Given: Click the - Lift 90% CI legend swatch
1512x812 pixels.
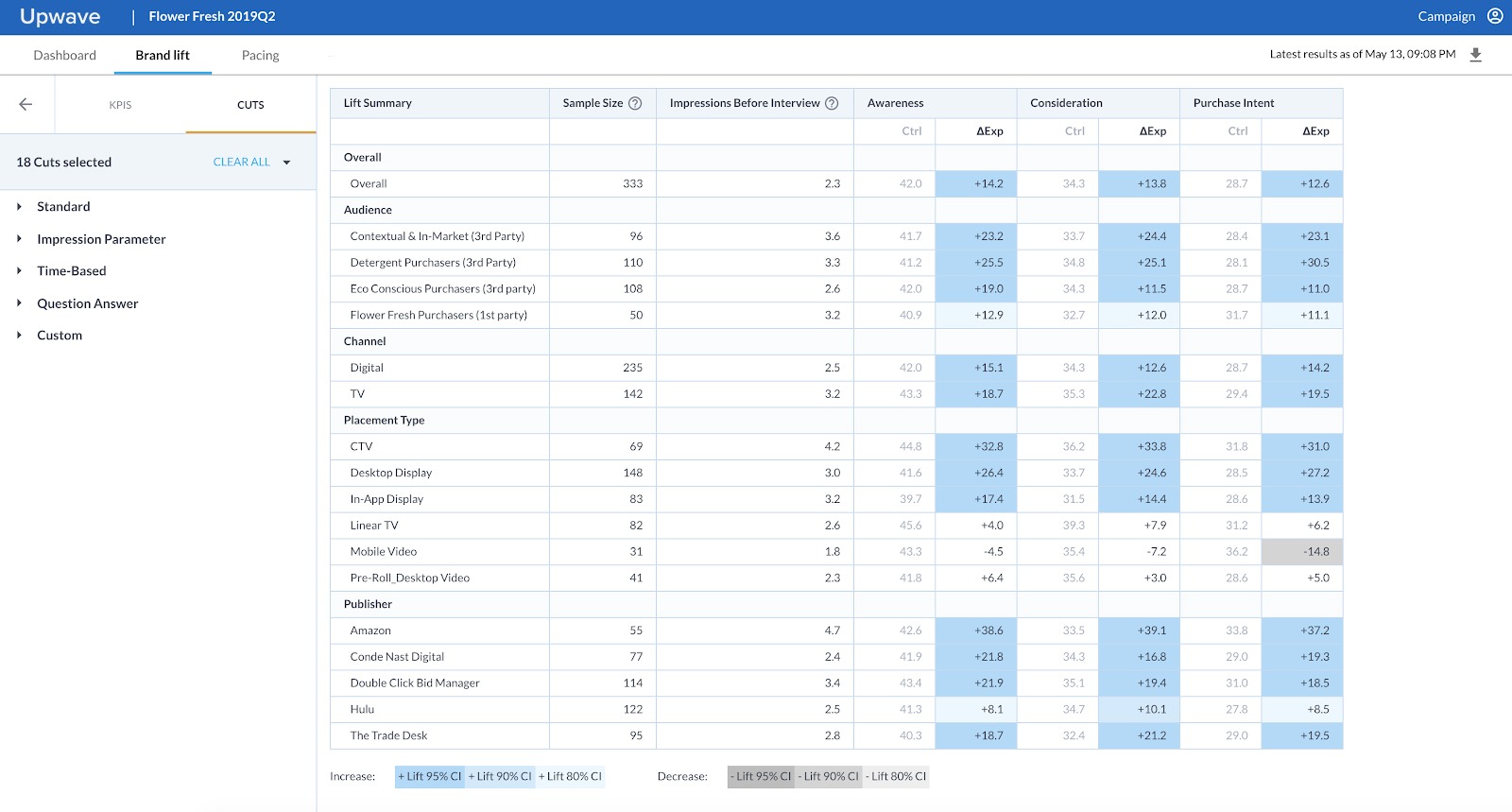Looking at the screenshot, I should coord(829,776).
